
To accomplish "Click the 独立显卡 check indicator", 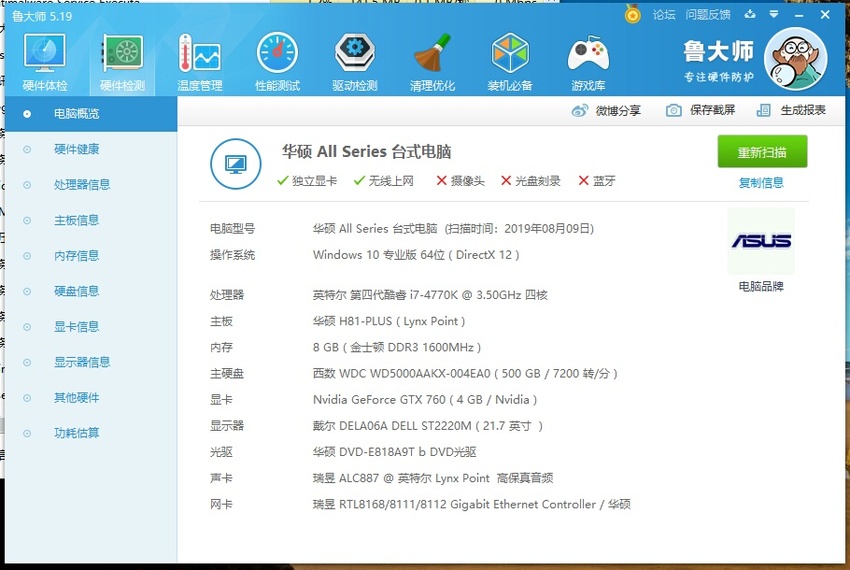I will pos(307,181).
